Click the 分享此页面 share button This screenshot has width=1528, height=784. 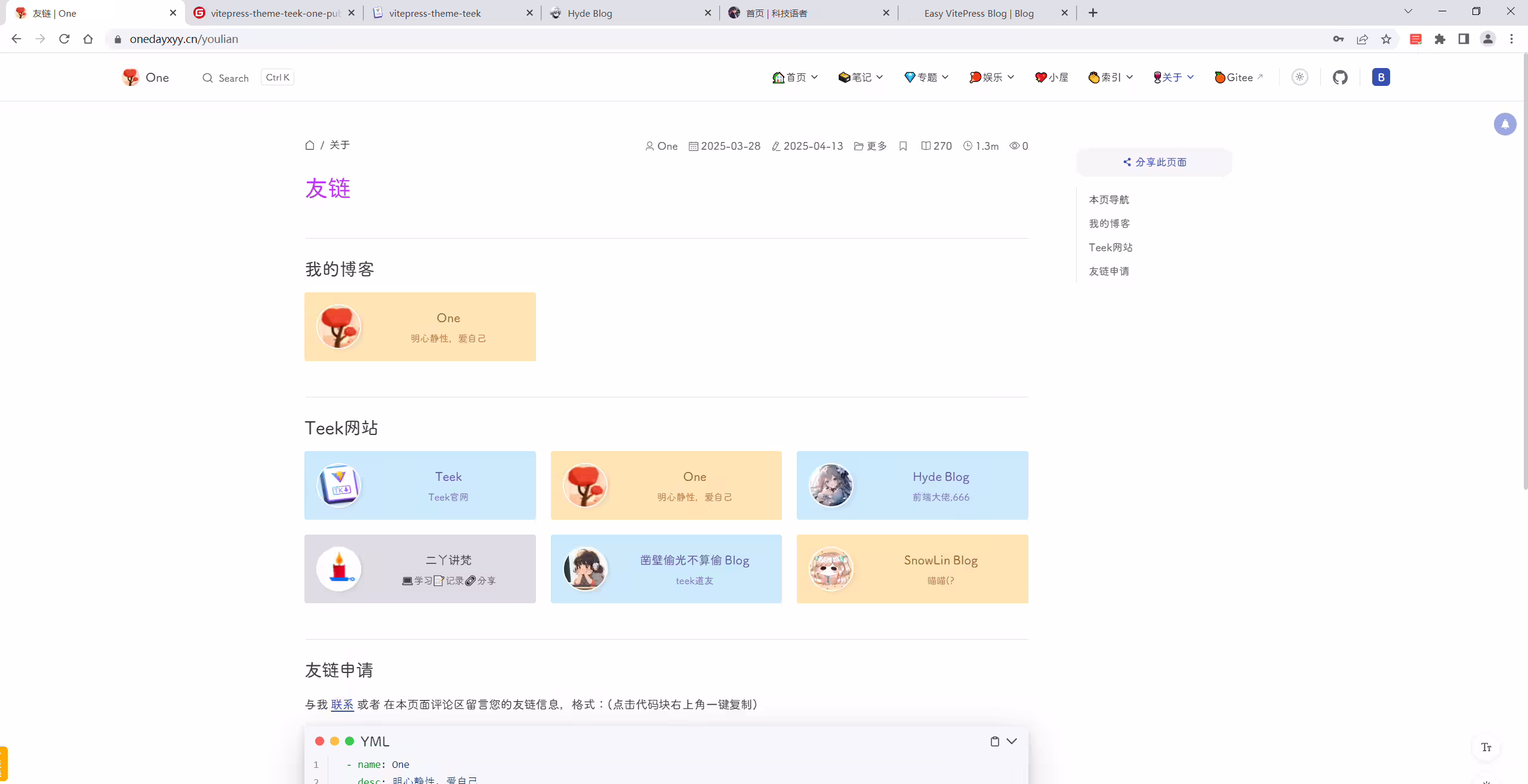tap(1154, 162)
